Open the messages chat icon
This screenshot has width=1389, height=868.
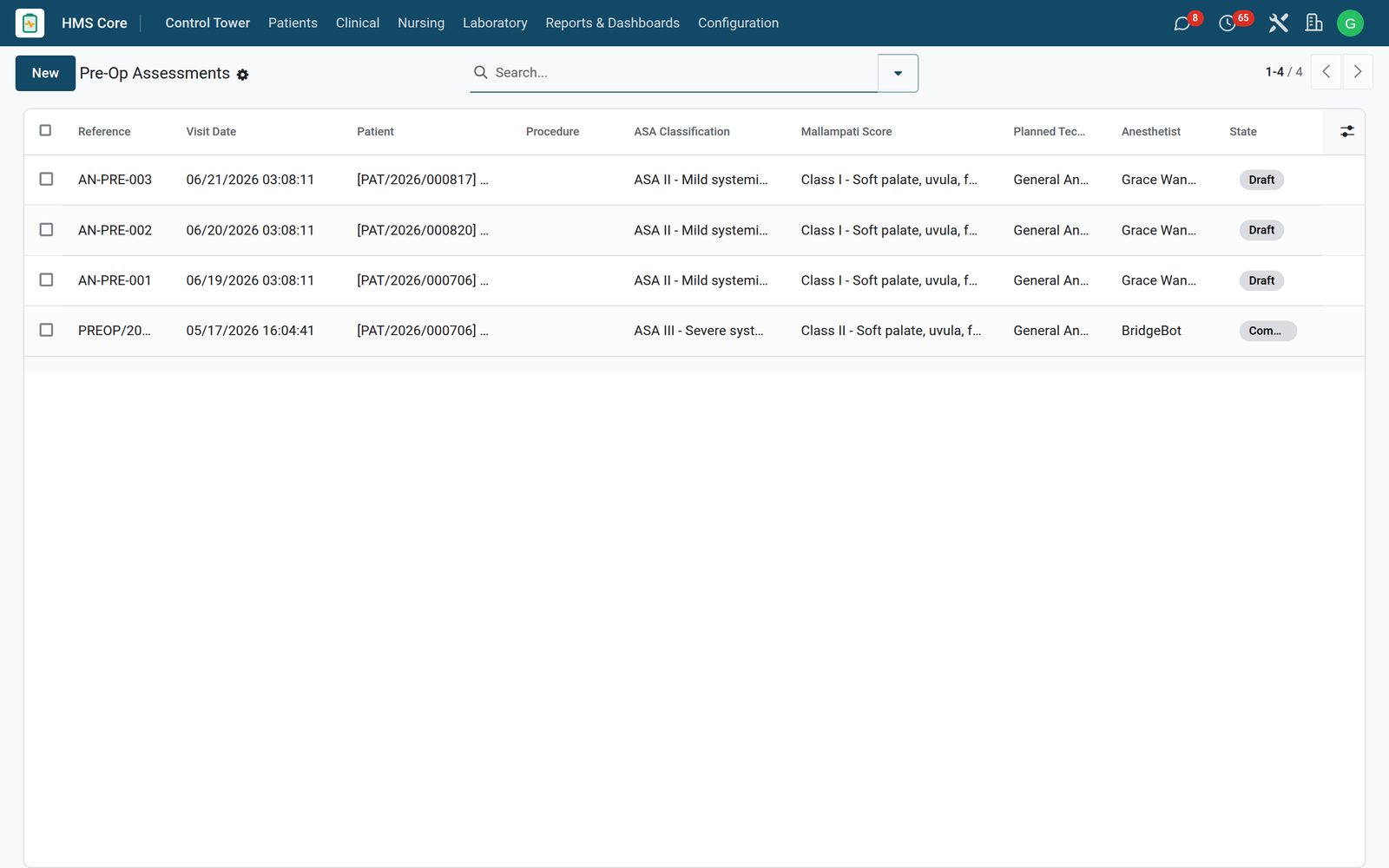tap(1182, 23)
